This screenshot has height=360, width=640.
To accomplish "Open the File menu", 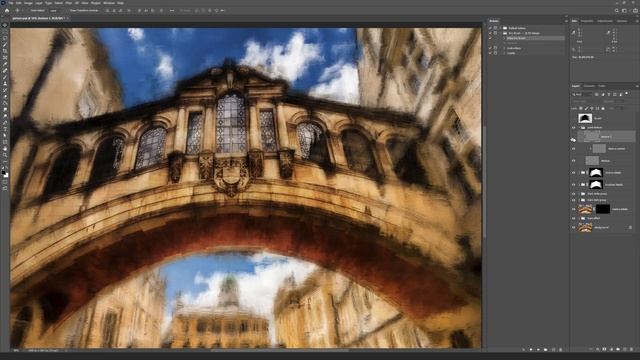I will coord(11,3).
